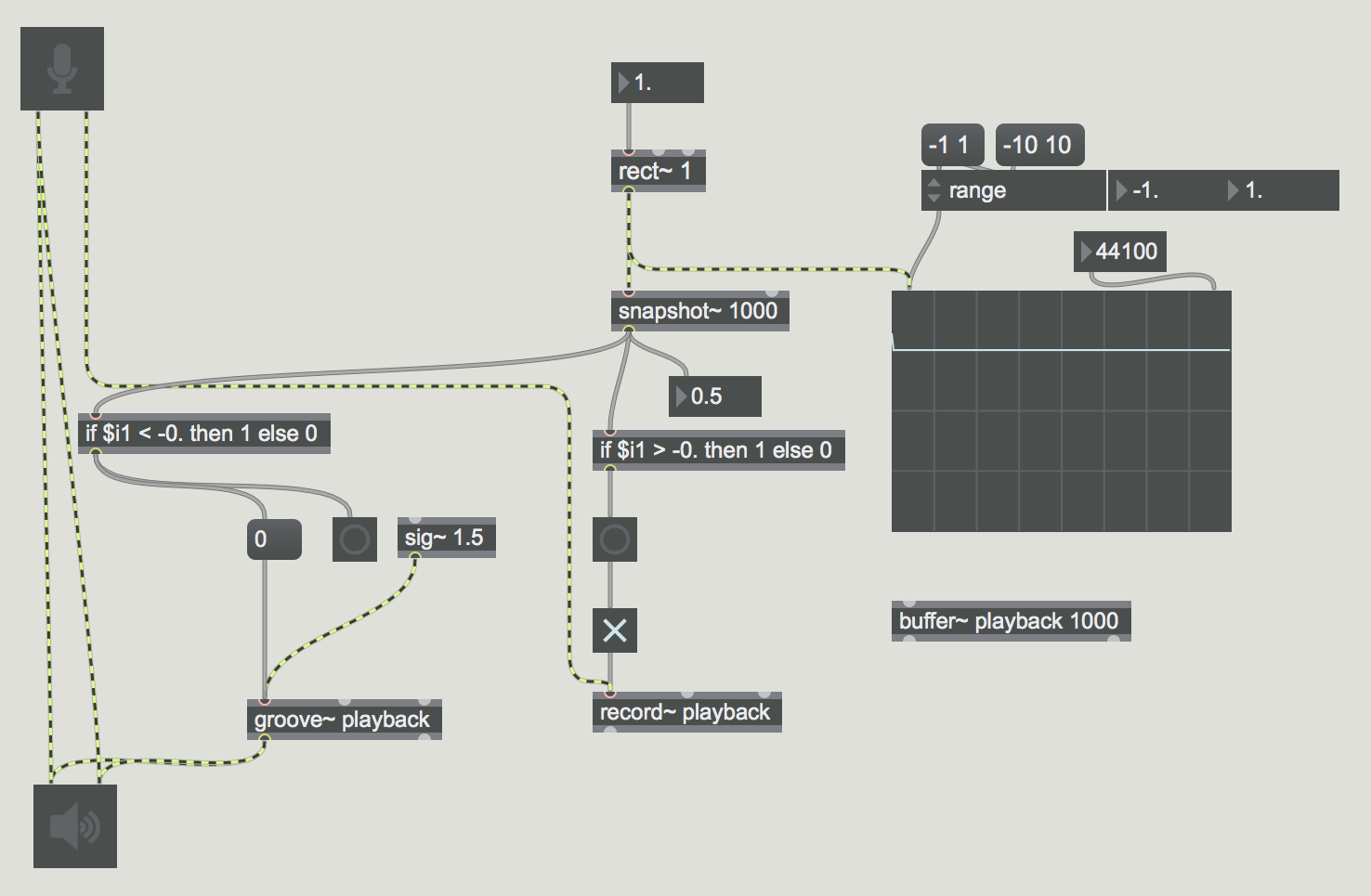Click the -1 1 message box
The image size is (1371, 896).
(953, 145)
